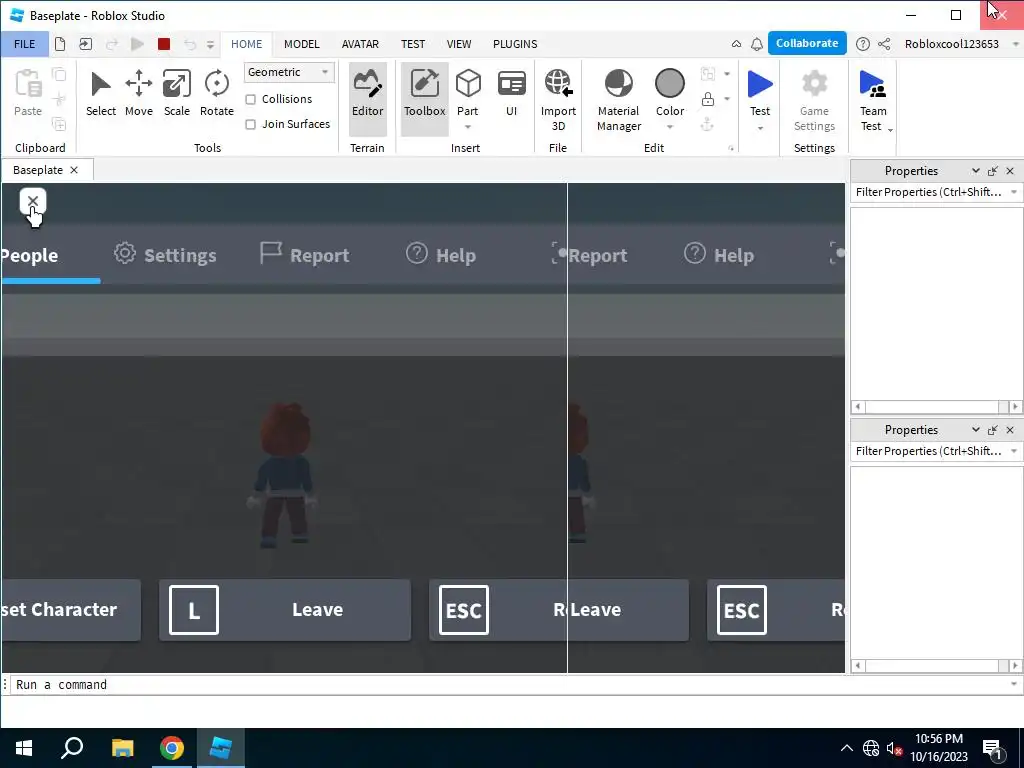Viewport: 1024px width, 768px height.
Task: Insert a Part cube
Action: click(x=468, y=84)
